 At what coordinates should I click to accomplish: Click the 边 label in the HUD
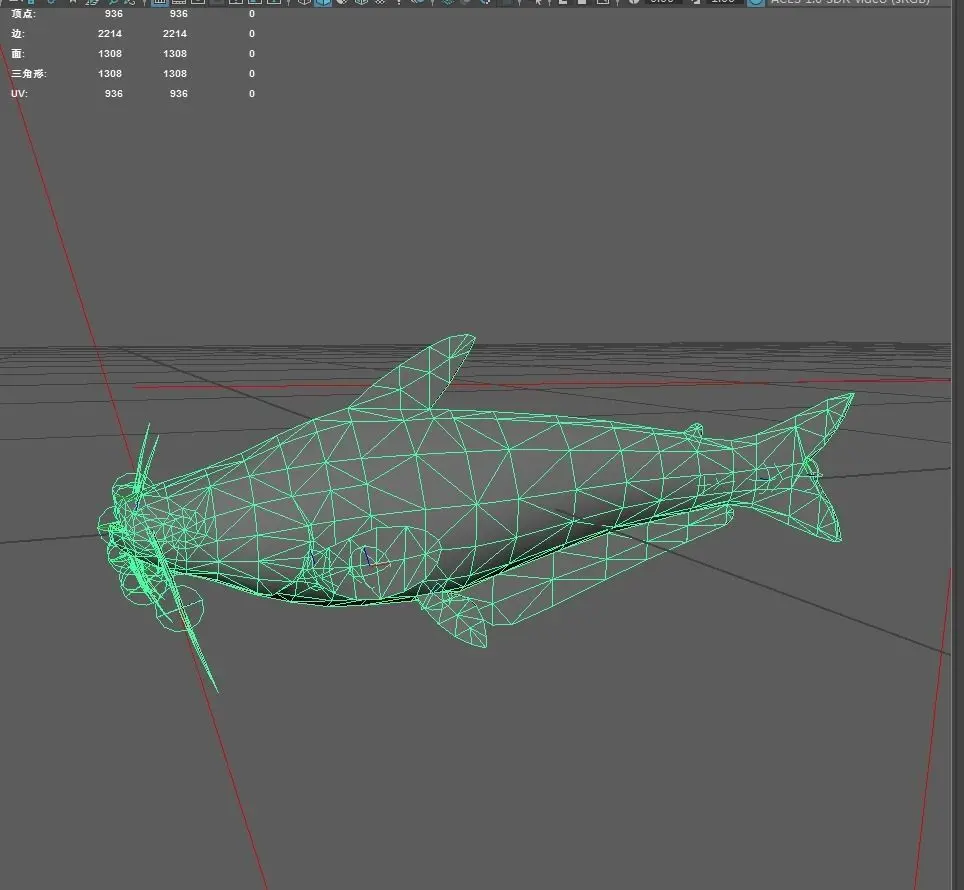[x=18, y=33]
